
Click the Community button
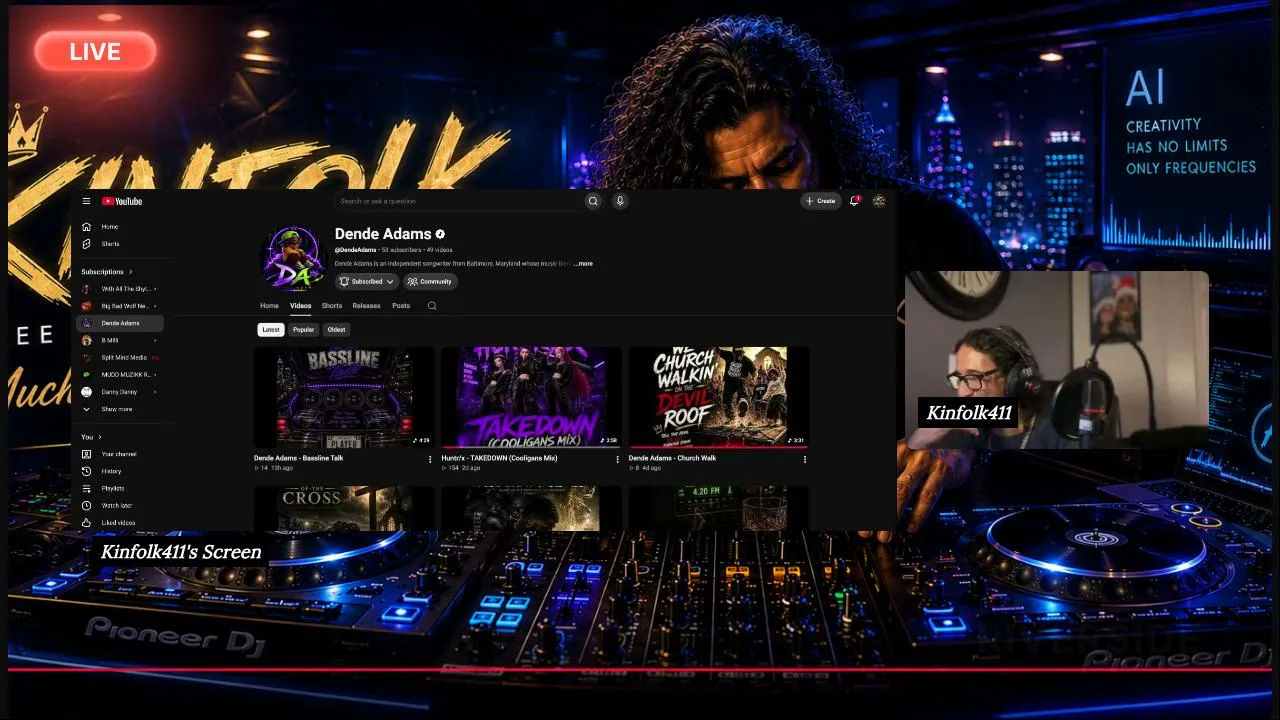430,282
